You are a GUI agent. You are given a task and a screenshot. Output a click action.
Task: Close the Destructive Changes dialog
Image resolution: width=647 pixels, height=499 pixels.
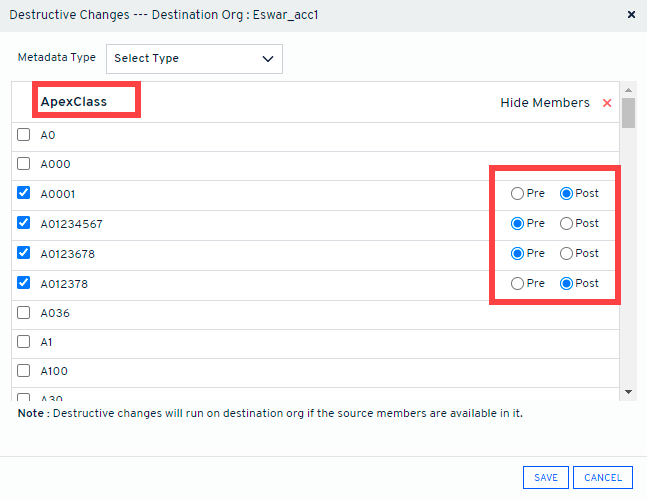(630, 15)
